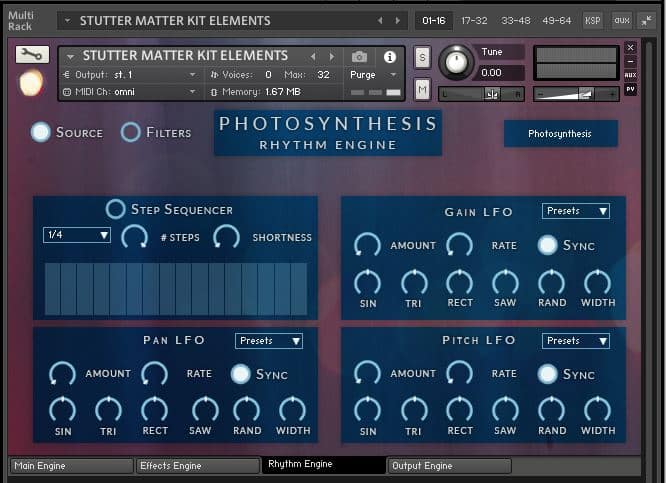The height and width of the screenshot is (483, 666).
Task: Click the Gain LFO SIN knob
Action: pos(367,282)
